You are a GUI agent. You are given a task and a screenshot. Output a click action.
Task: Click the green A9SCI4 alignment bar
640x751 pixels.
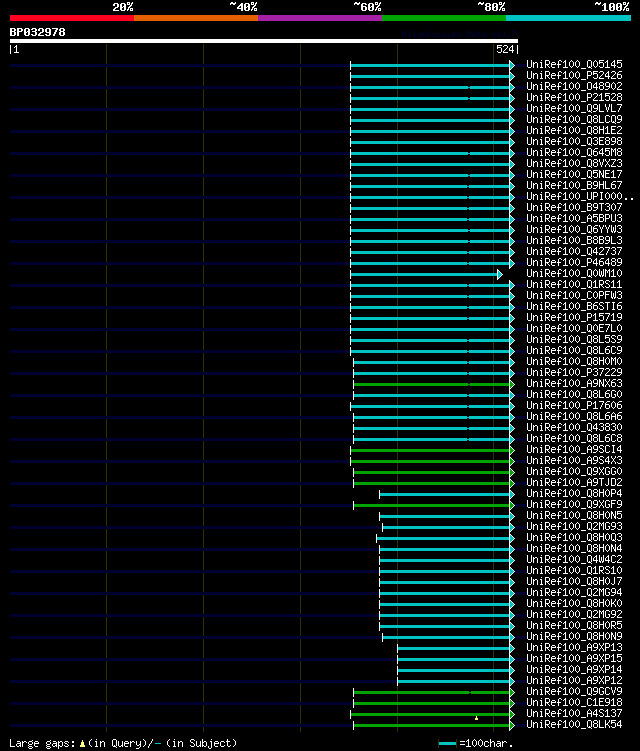coord(430,451)
